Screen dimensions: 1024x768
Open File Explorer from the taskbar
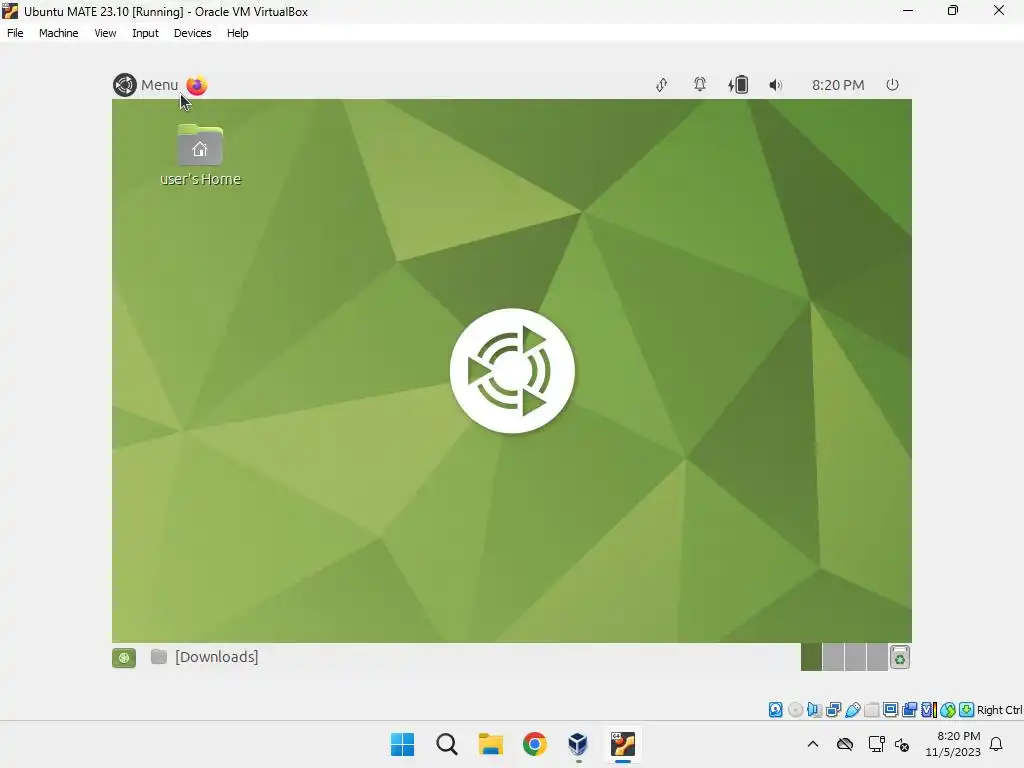[490, 744]
